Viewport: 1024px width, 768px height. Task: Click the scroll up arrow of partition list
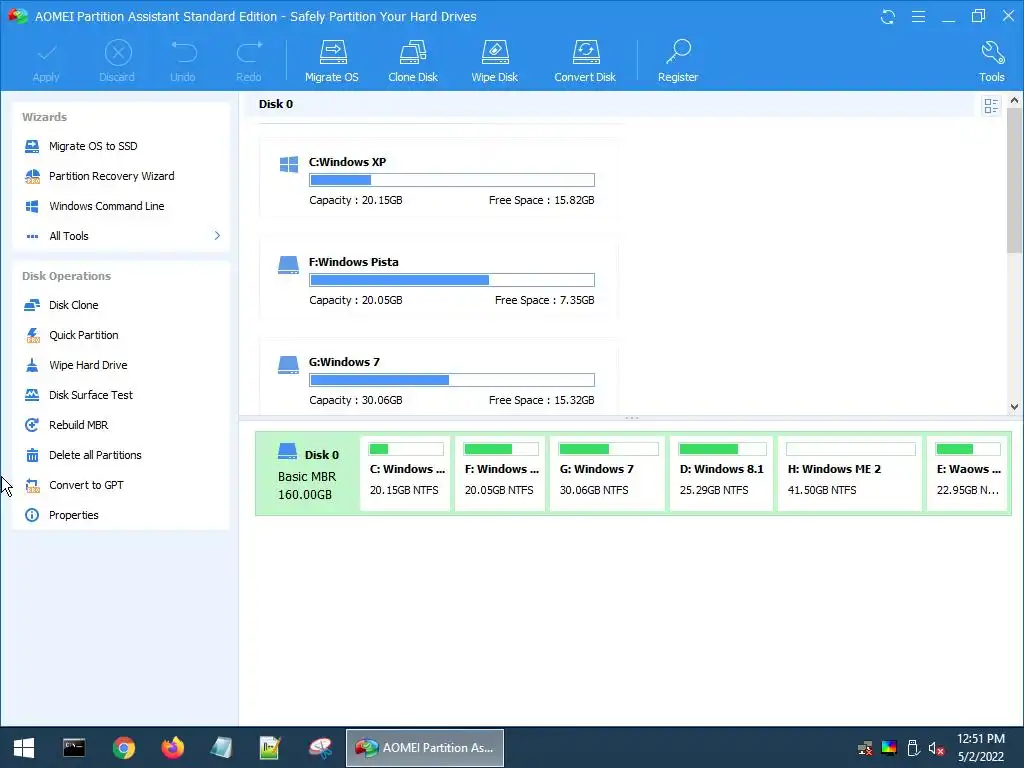tap(1014, 101)
